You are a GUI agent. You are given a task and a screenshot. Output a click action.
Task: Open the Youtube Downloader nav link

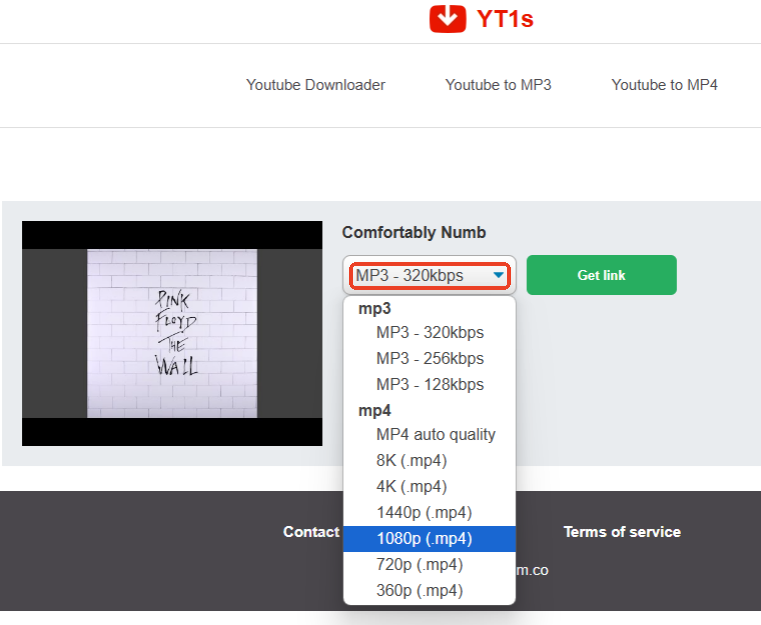(x=315, y=85)
